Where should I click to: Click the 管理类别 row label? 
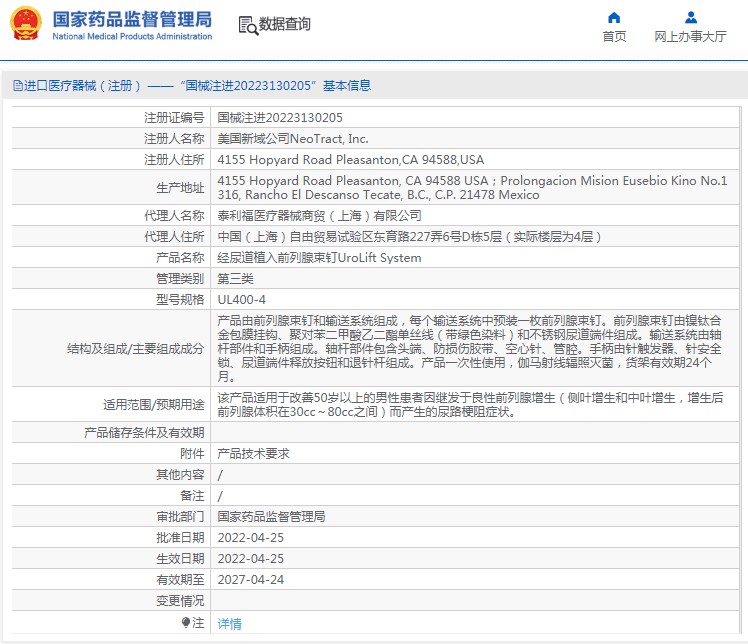(x=180, y=279)
